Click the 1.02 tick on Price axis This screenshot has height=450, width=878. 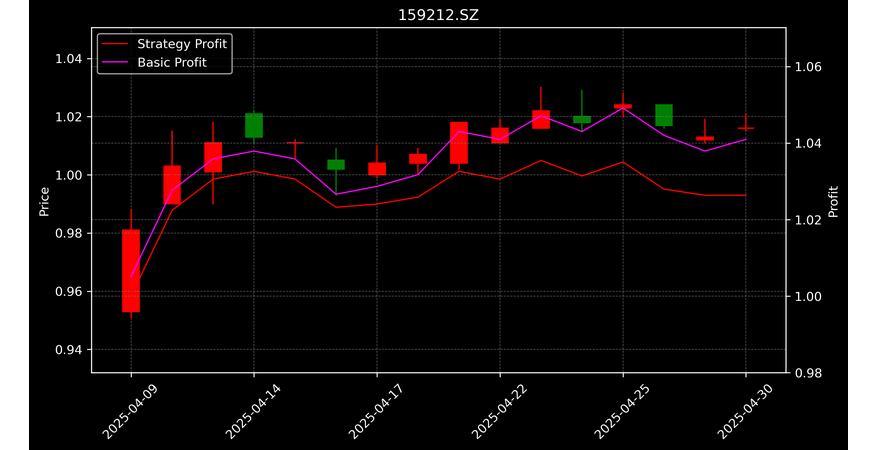(x=68, y=117)
